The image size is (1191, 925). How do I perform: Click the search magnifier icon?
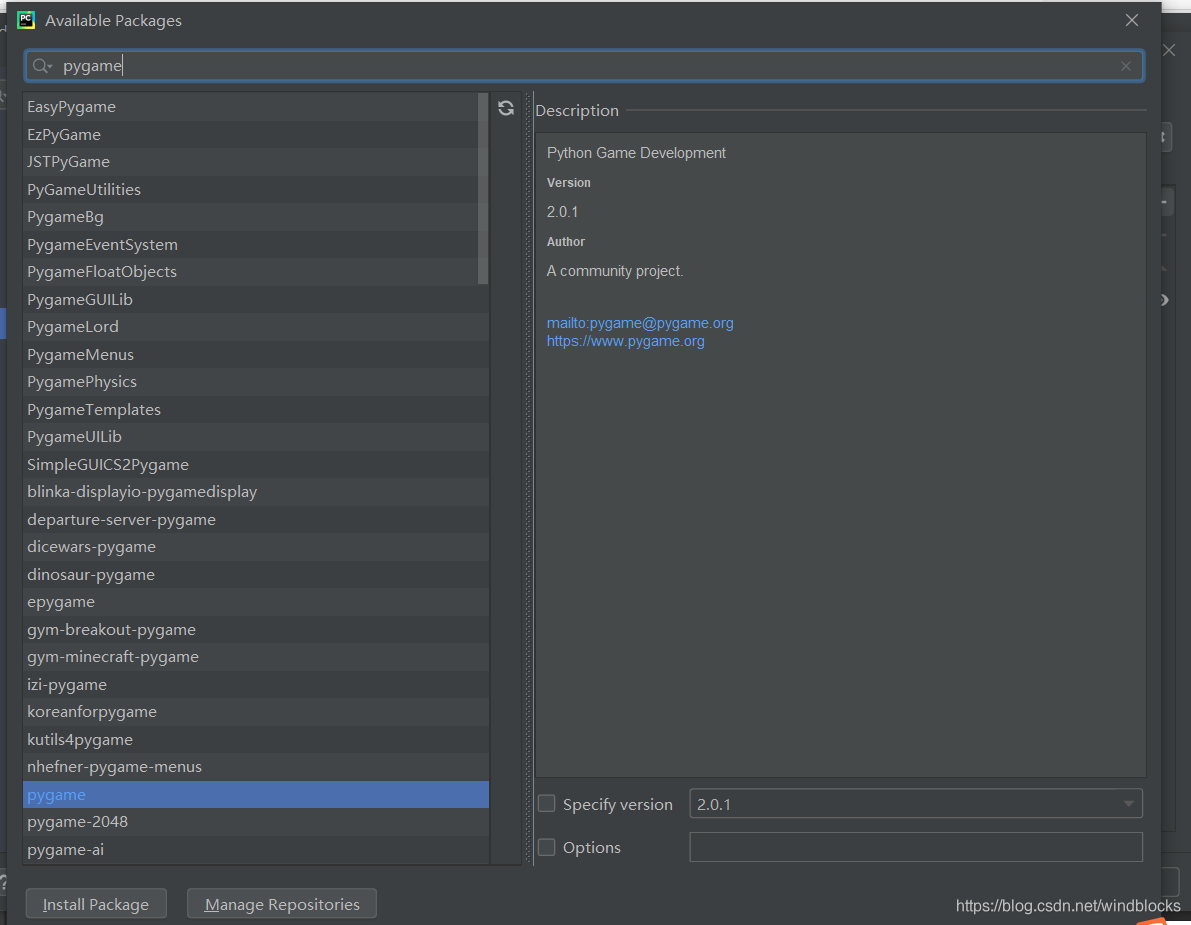(42, 67)
